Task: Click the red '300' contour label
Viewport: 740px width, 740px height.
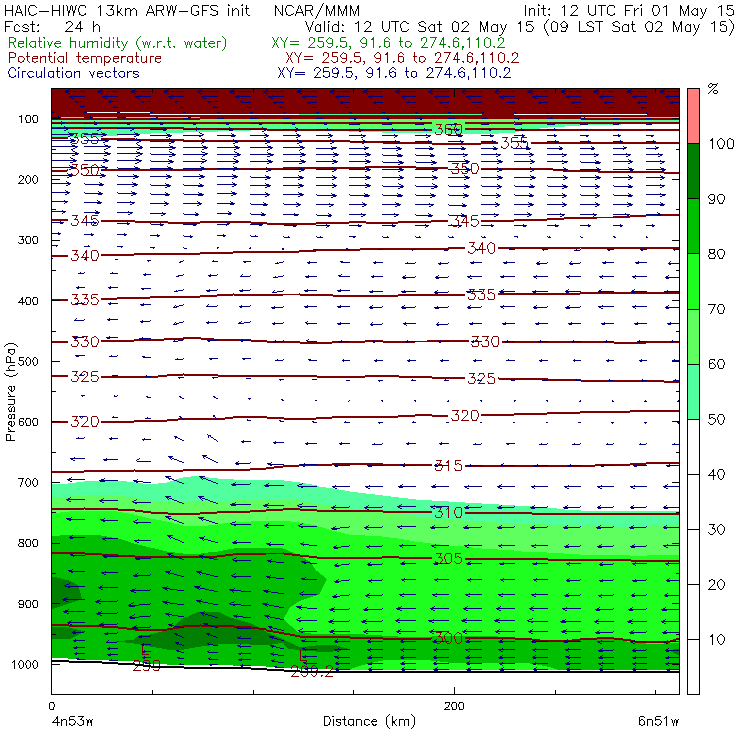Action: pos(448,639)
